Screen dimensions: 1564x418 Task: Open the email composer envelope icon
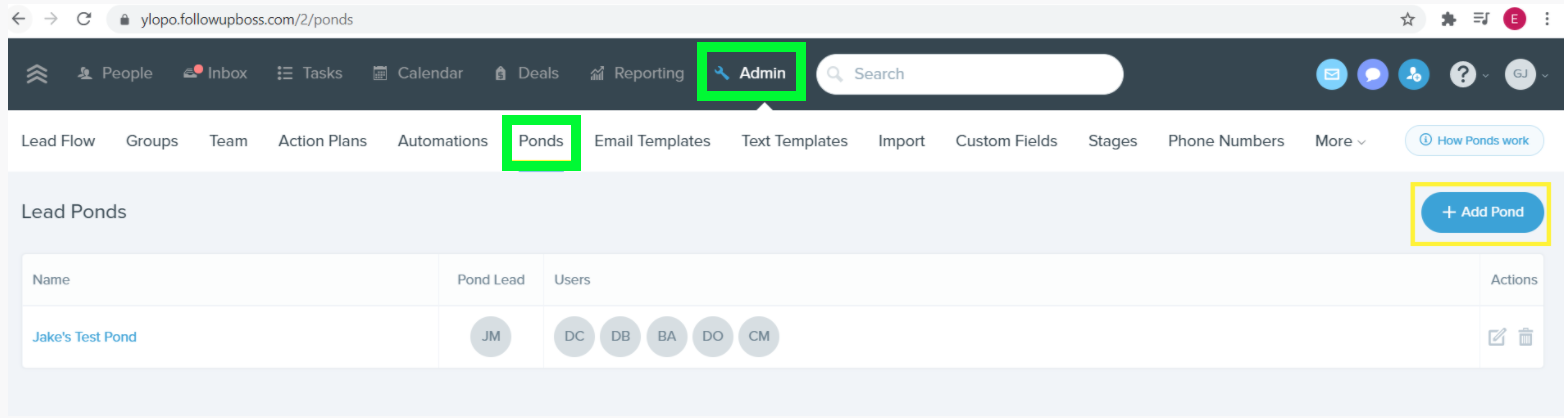click(x=1331, y=74)
